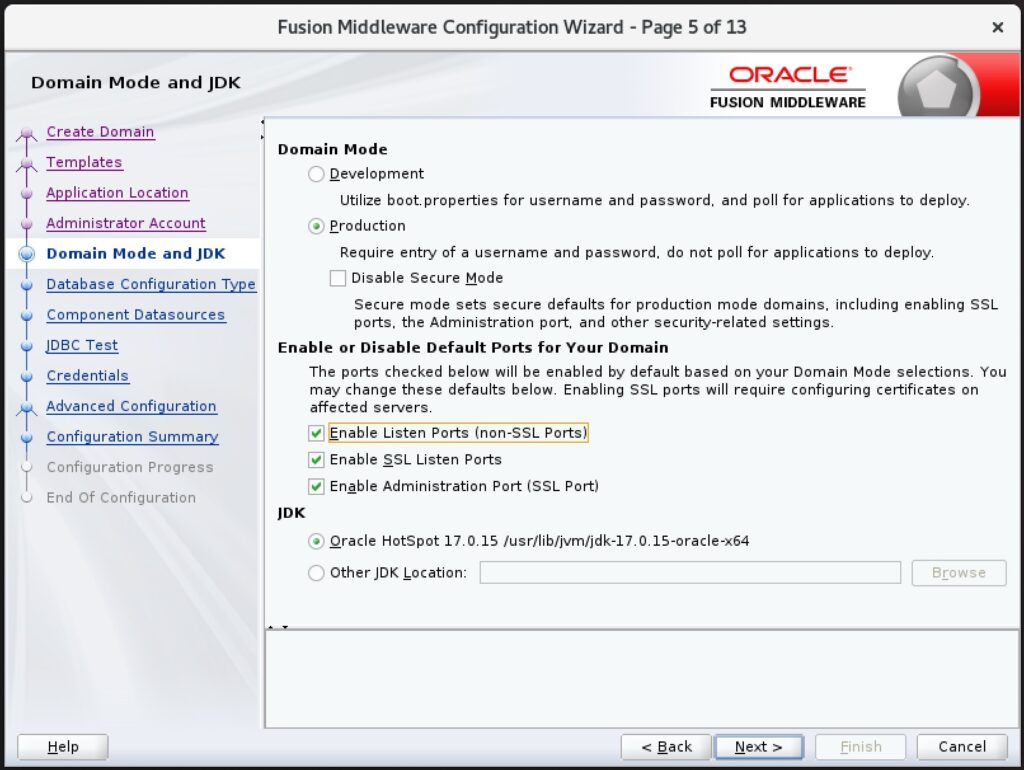
Task: Click the step marker icon beside Administrator Account
Action: click(27, 224)
